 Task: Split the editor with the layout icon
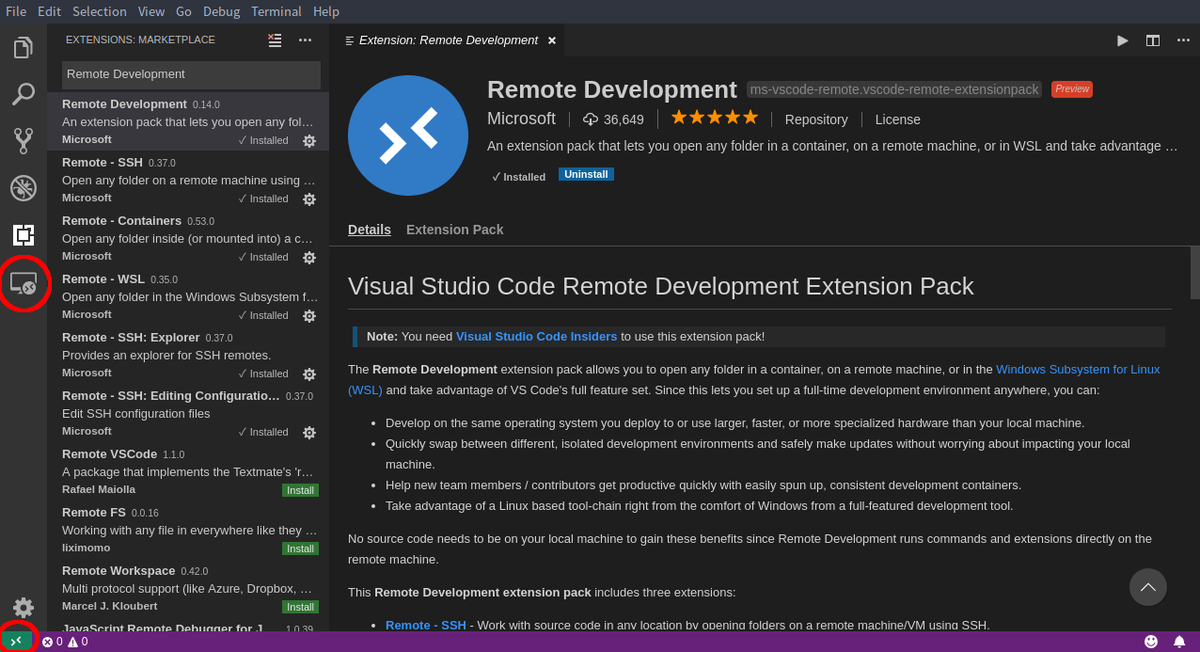pyautogui.click(x=1153, y=40)
